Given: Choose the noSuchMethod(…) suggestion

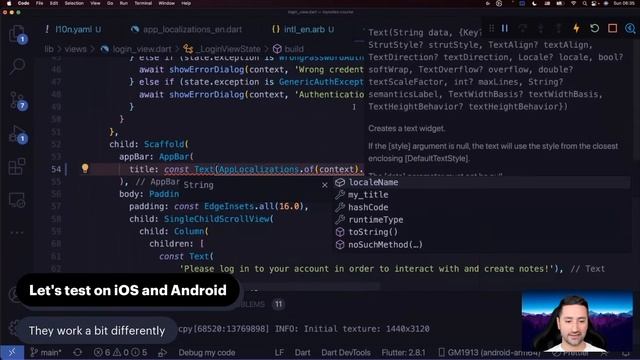Looking at the screenshot, I should pyautogui.click(x=482, y=244).
